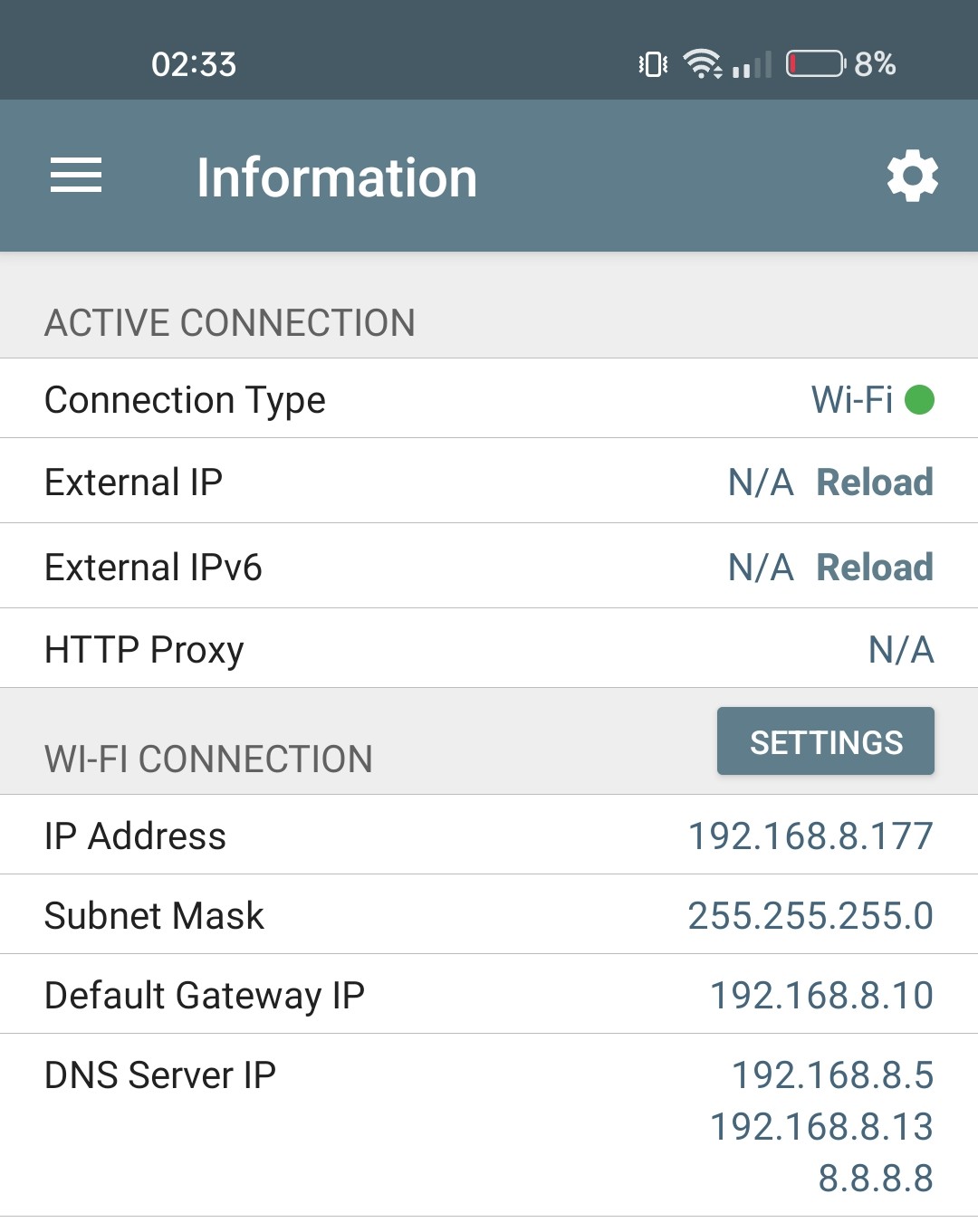The width and height of the screenshot is (978, 1232).
Task: Select the Subnet Mask row
Action: tap(489, 914)
